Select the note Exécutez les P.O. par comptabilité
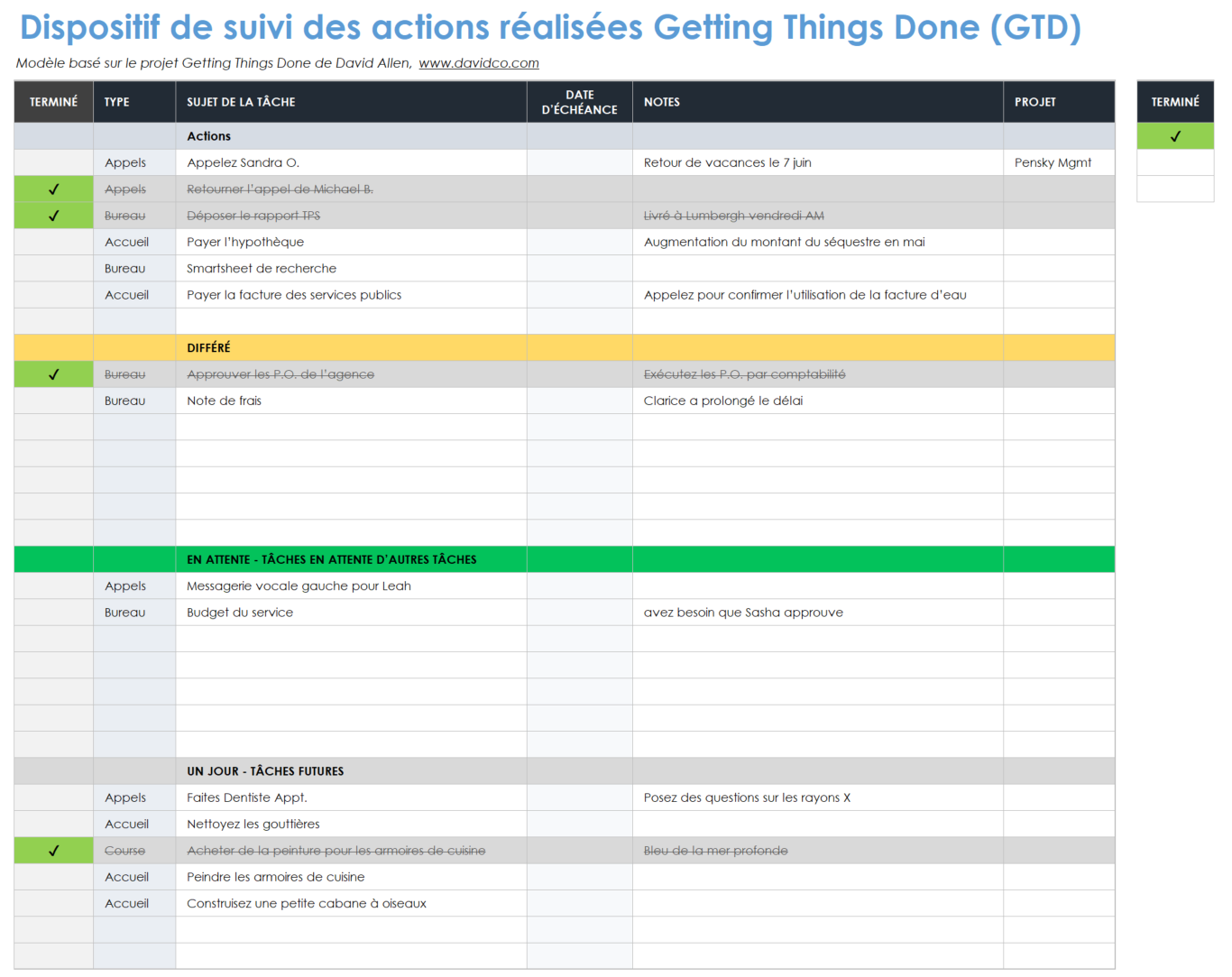Image resolution: width=1232 pixels, height=977 pixels. (x=818, y=374)
